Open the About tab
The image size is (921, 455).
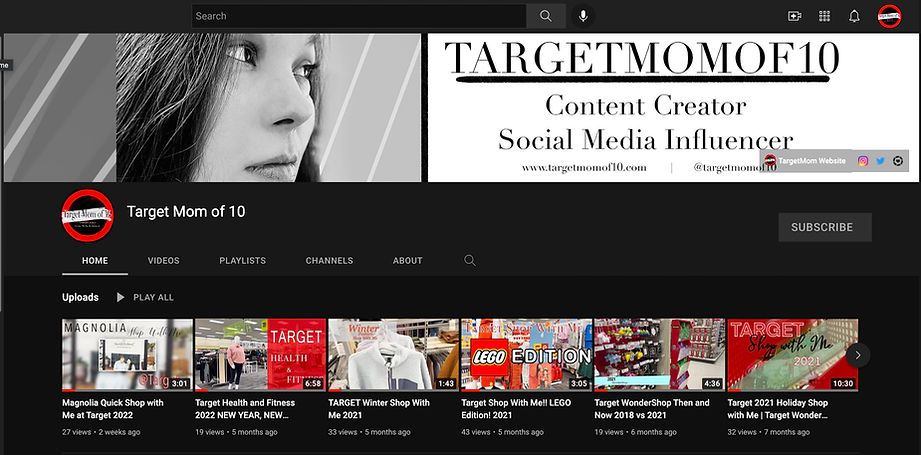[x=408, y=261]
